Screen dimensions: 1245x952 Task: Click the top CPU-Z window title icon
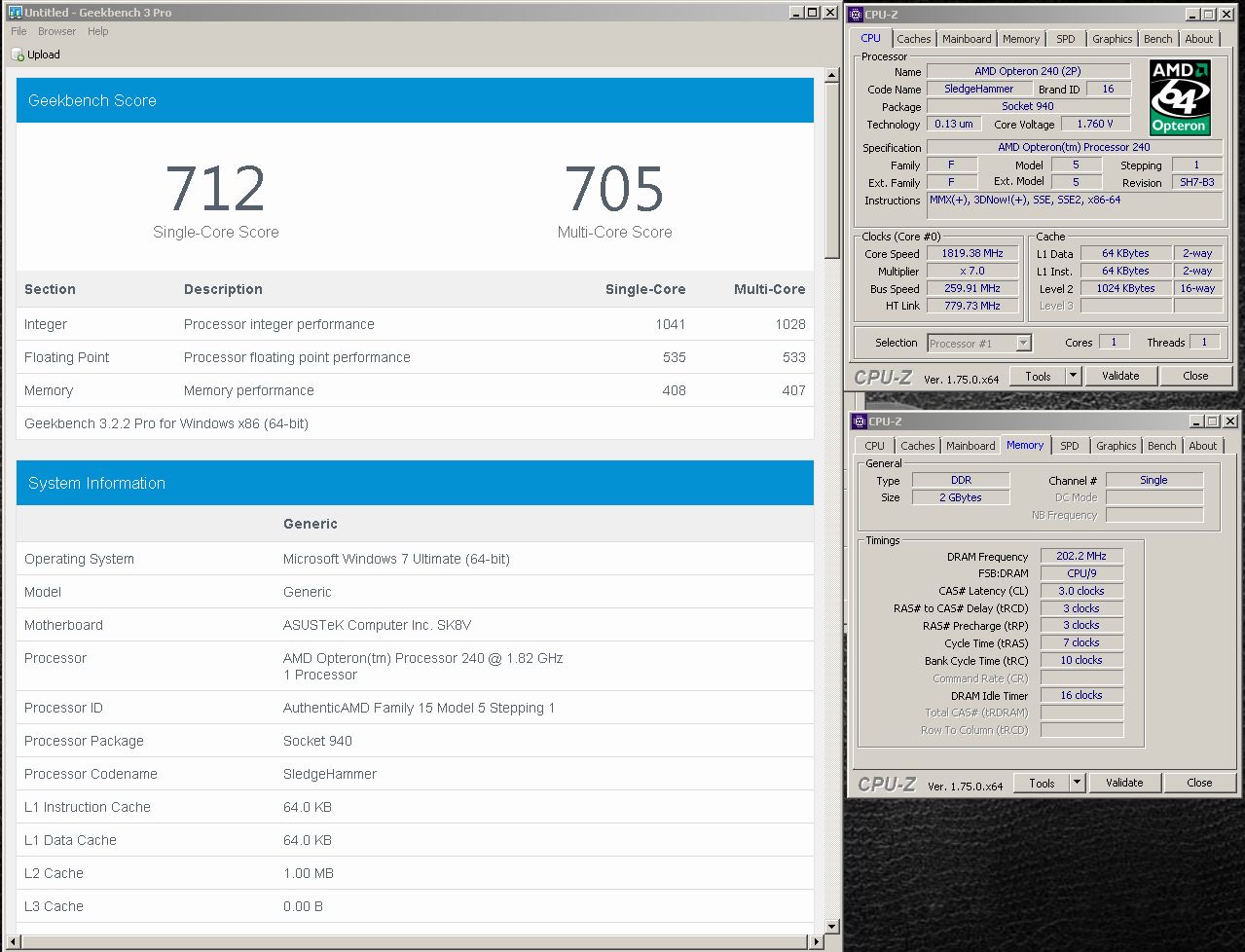[857, 15]
